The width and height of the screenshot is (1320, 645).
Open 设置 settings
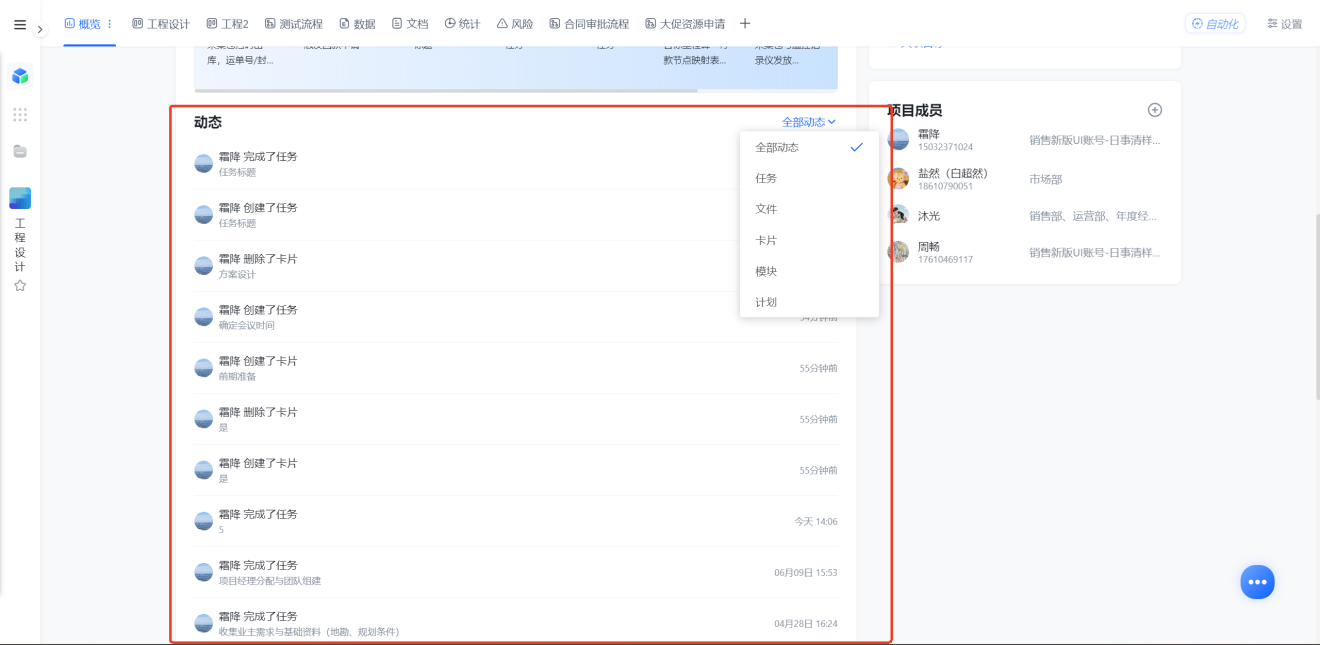pos(1285,24)
